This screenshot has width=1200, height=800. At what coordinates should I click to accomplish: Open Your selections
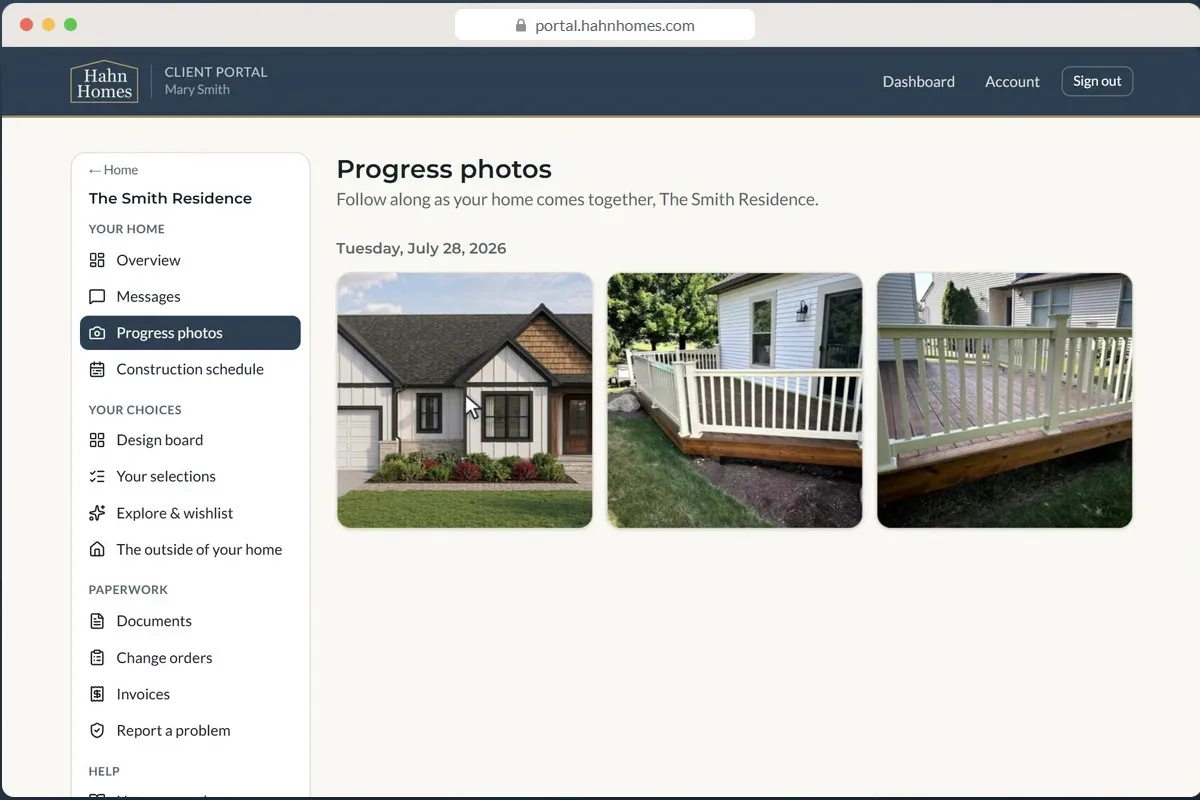click(190, 476)
